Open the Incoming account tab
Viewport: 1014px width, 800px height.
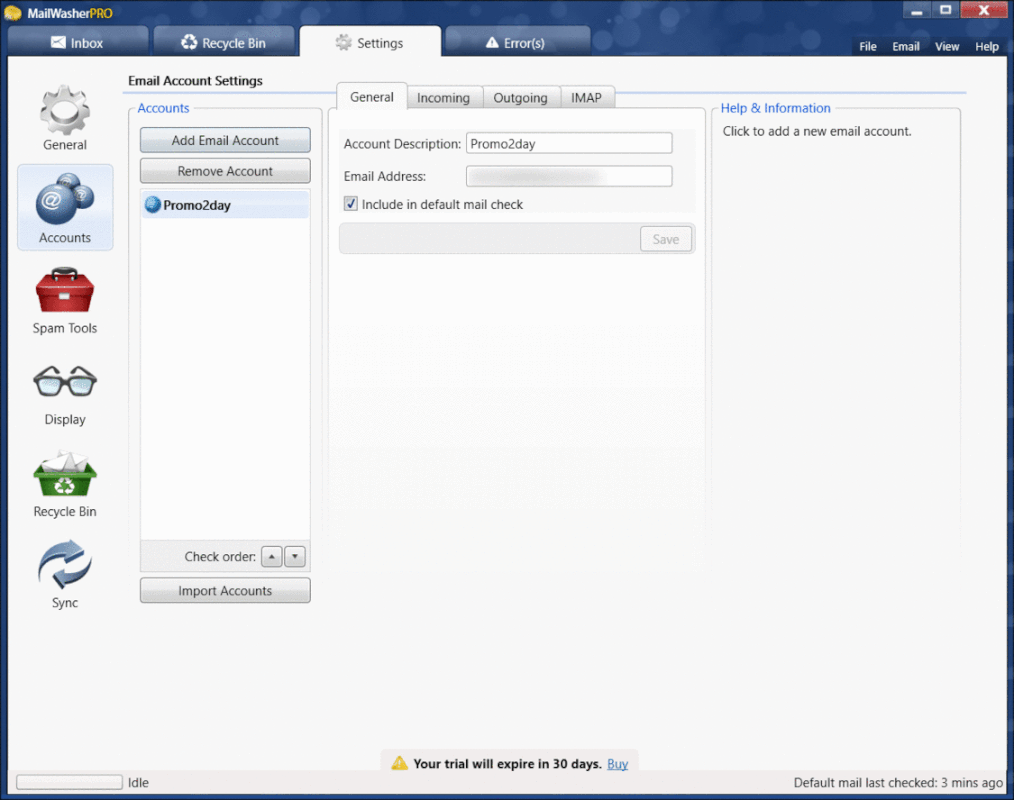[x=444, y=98]
